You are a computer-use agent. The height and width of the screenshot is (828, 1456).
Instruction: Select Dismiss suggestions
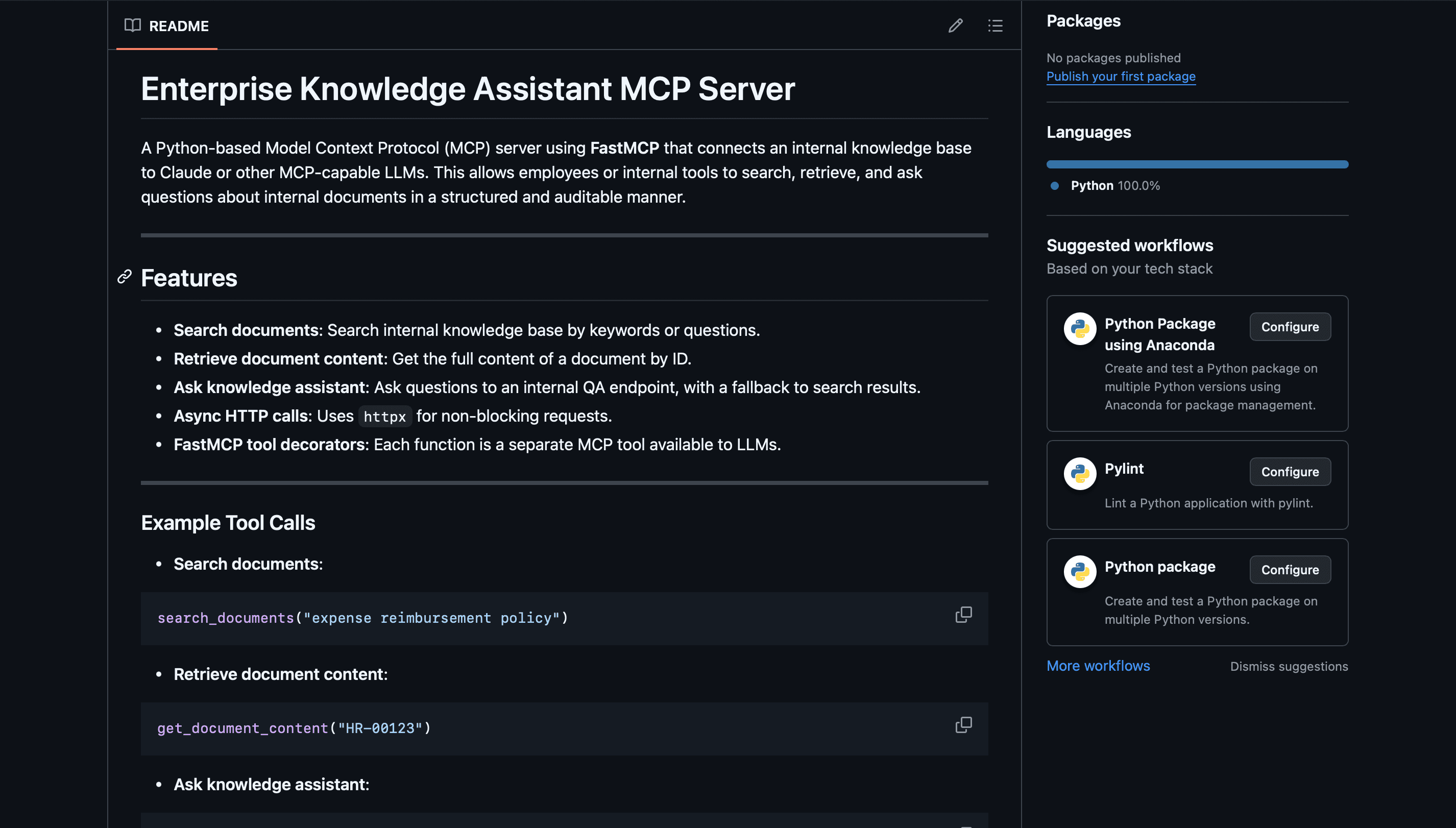tap(1289, 666)
